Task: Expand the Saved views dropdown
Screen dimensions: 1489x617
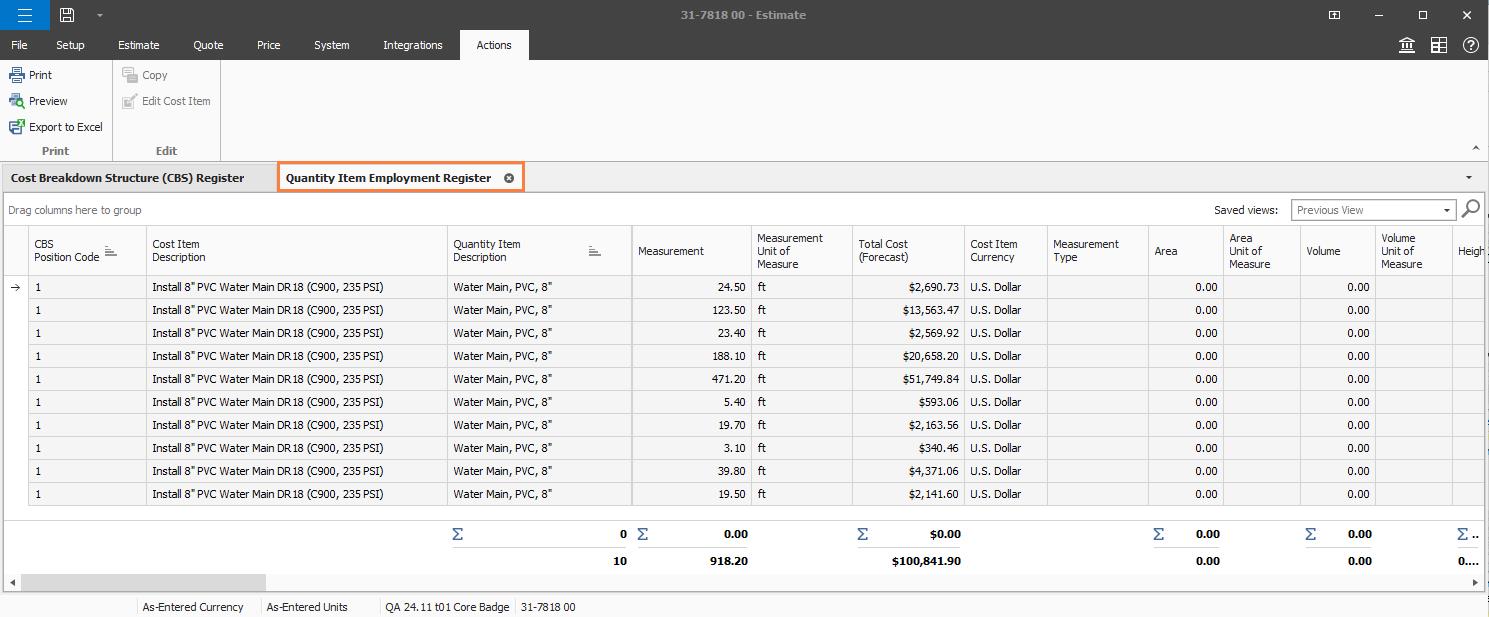Action: click(1446, 210)
